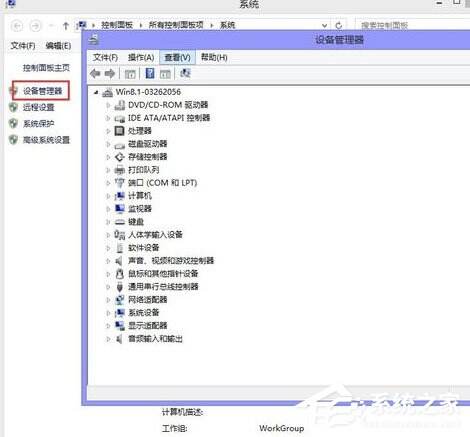Click the 搜索控制面板 search field

tap(413, 25)
